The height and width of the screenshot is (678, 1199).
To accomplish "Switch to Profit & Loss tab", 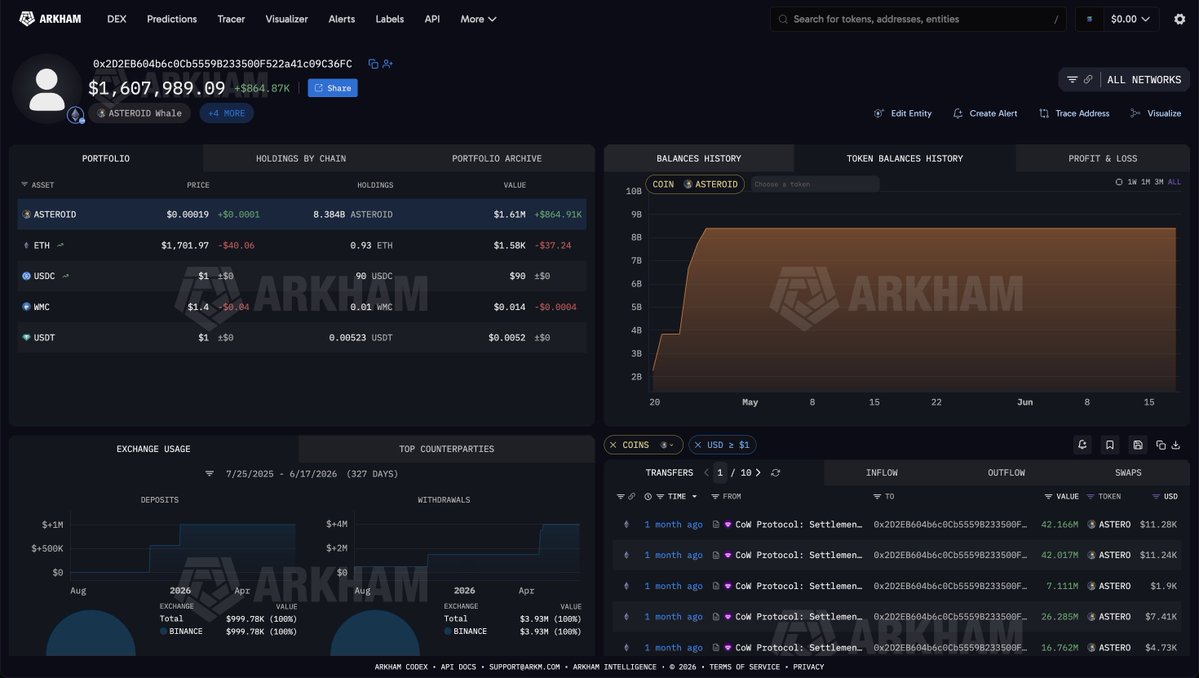I will tap(1103, 158).
